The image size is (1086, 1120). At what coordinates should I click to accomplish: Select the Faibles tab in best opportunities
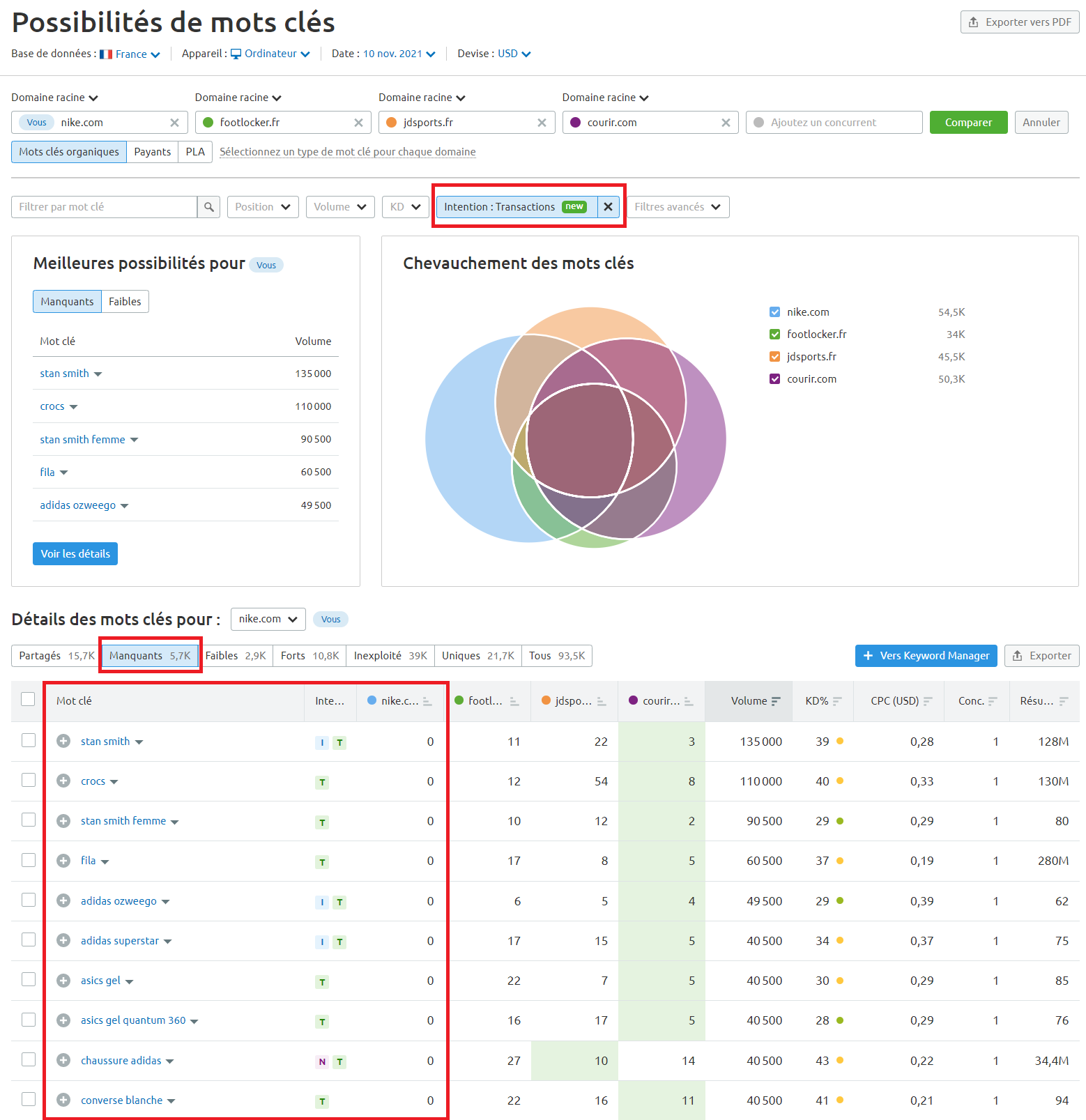tap(125, 302)
